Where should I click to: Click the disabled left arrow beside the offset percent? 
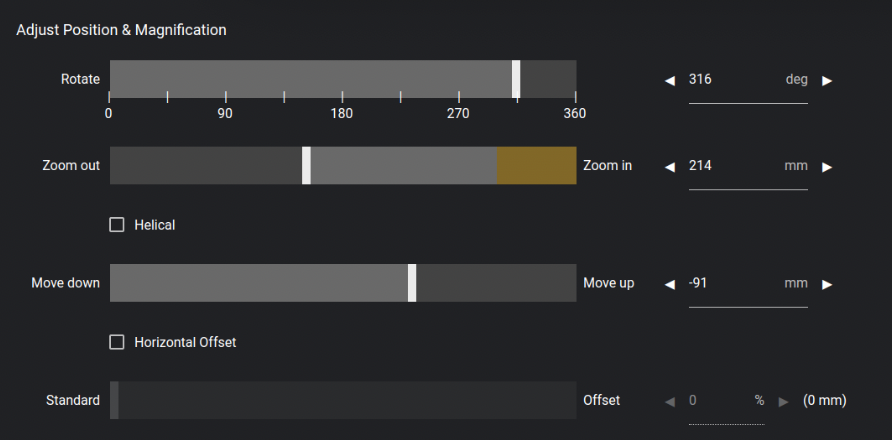click(x=670, y=402)
